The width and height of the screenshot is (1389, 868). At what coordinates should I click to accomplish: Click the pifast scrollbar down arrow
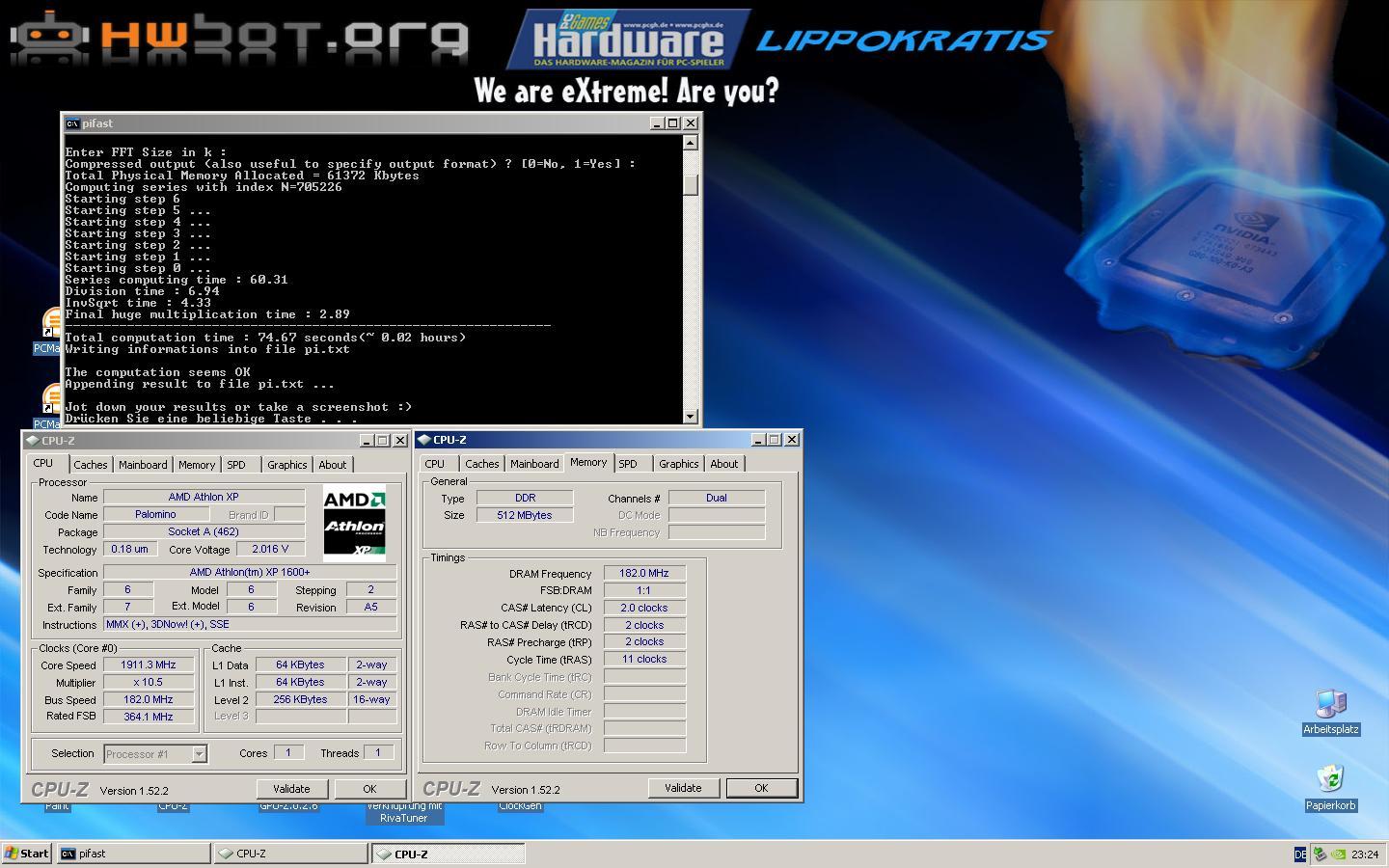tap(690, 417)
